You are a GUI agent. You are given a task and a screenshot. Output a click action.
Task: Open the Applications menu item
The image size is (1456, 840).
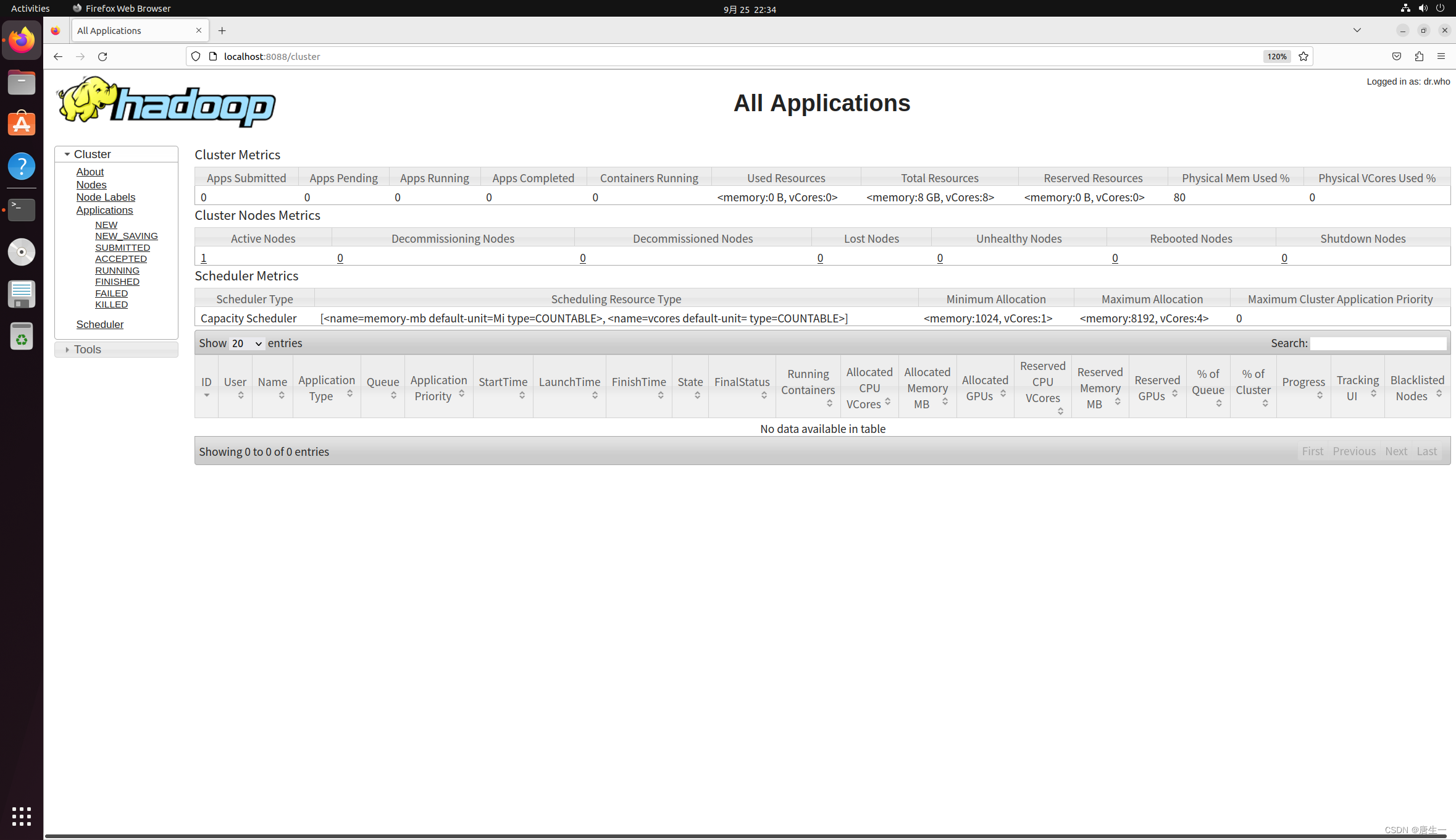pyautogui.click(x=105, y=209)
